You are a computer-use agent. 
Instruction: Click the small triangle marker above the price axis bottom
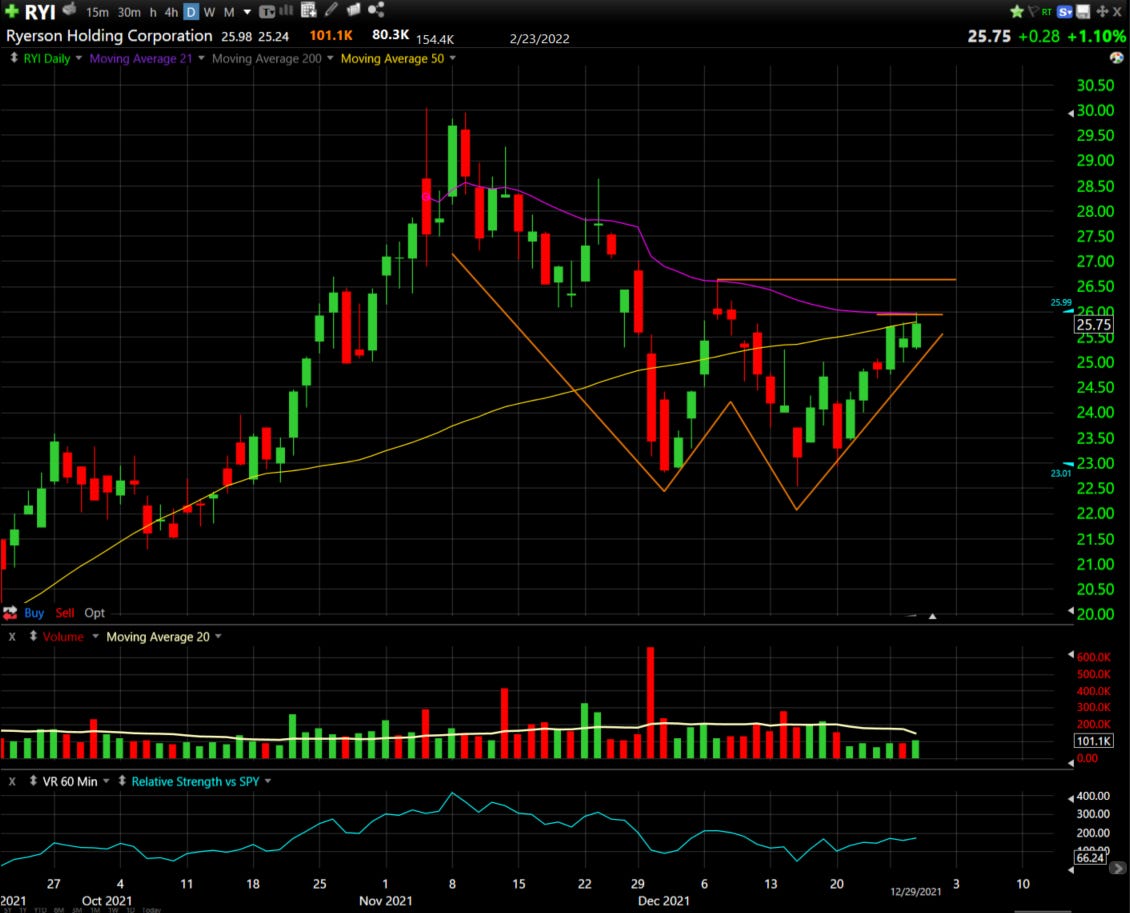click(x=933, y=616)
